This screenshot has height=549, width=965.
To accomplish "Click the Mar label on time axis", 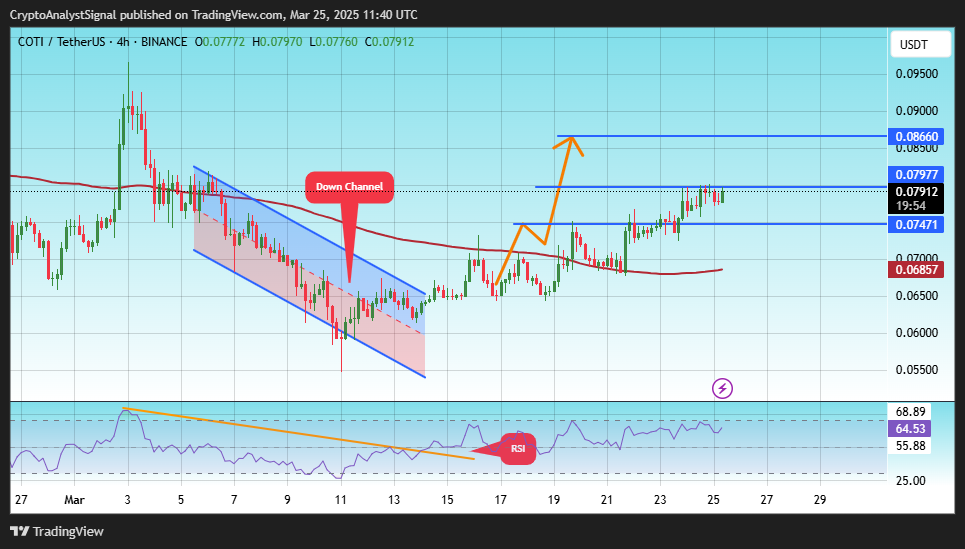I will coord(74,500).
